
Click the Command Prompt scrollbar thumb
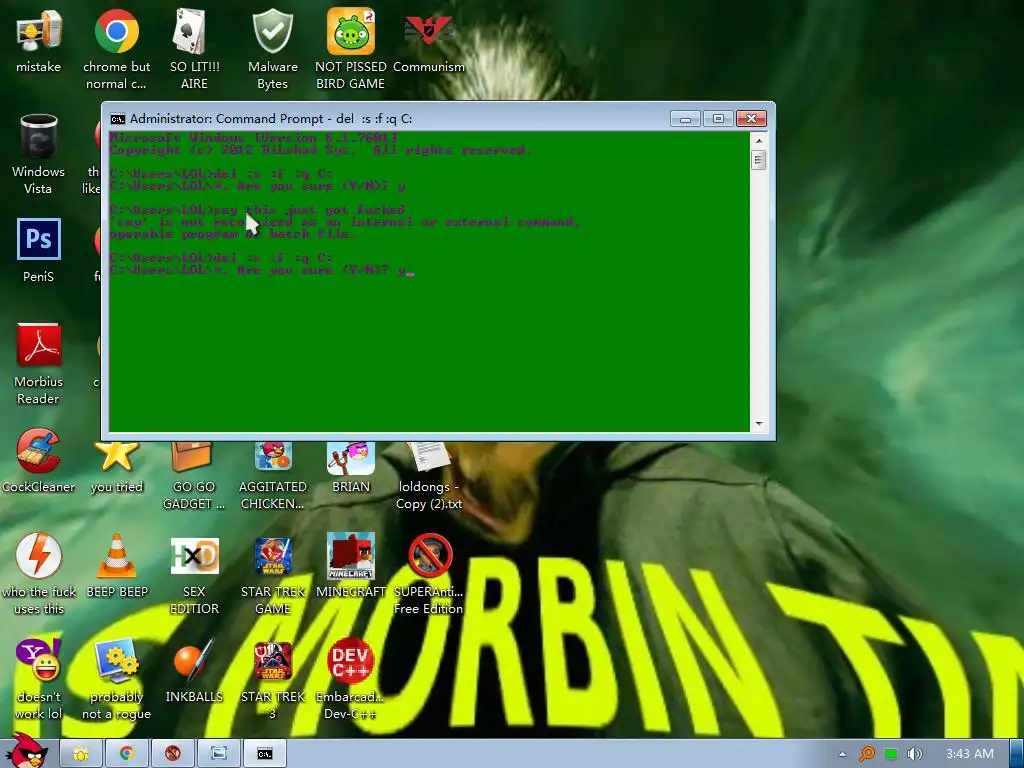point(758,160)
